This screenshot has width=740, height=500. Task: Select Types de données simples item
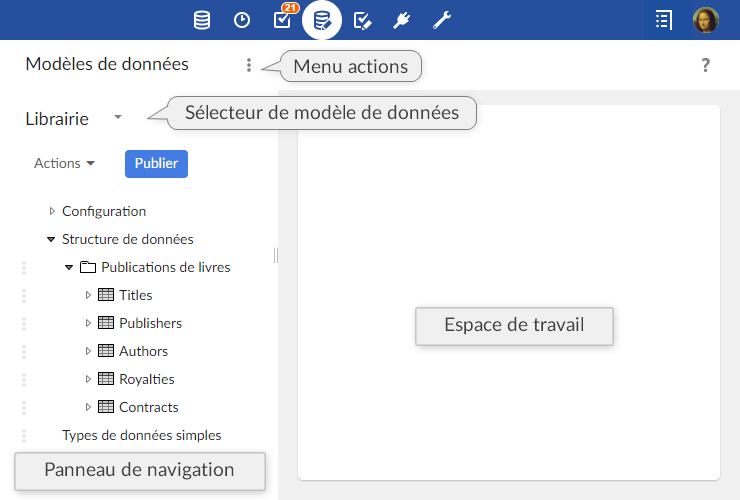(x=141, y=435)
